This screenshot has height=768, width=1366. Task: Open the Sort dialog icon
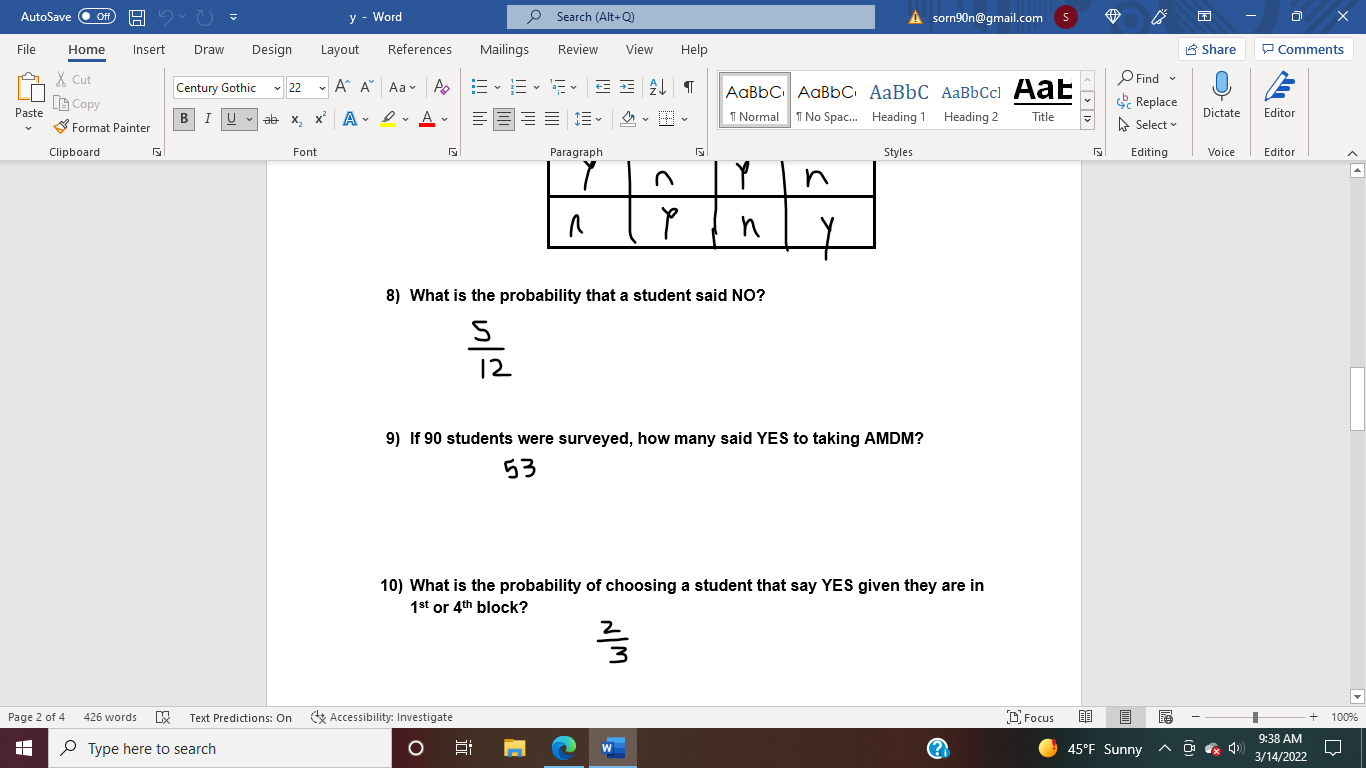(658, 87)
